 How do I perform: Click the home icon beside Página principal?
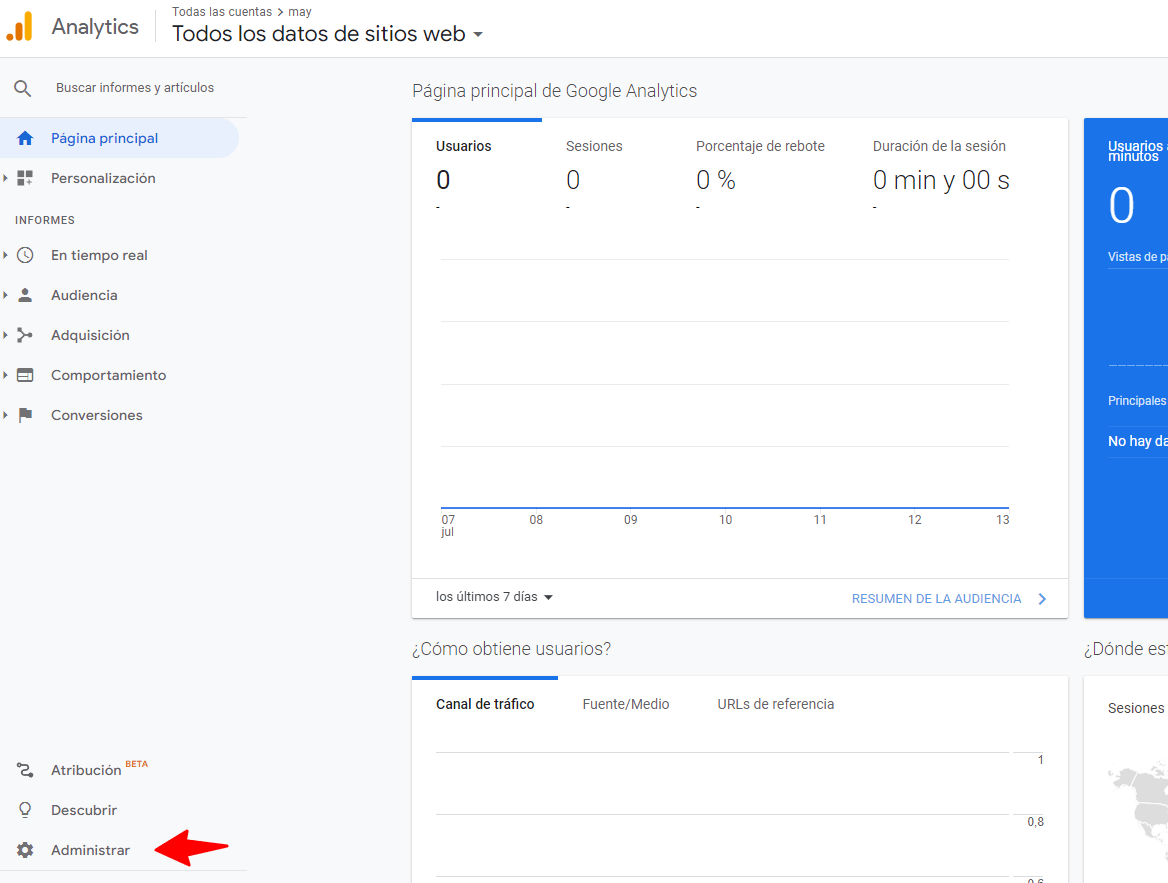[x=25, y=139]
